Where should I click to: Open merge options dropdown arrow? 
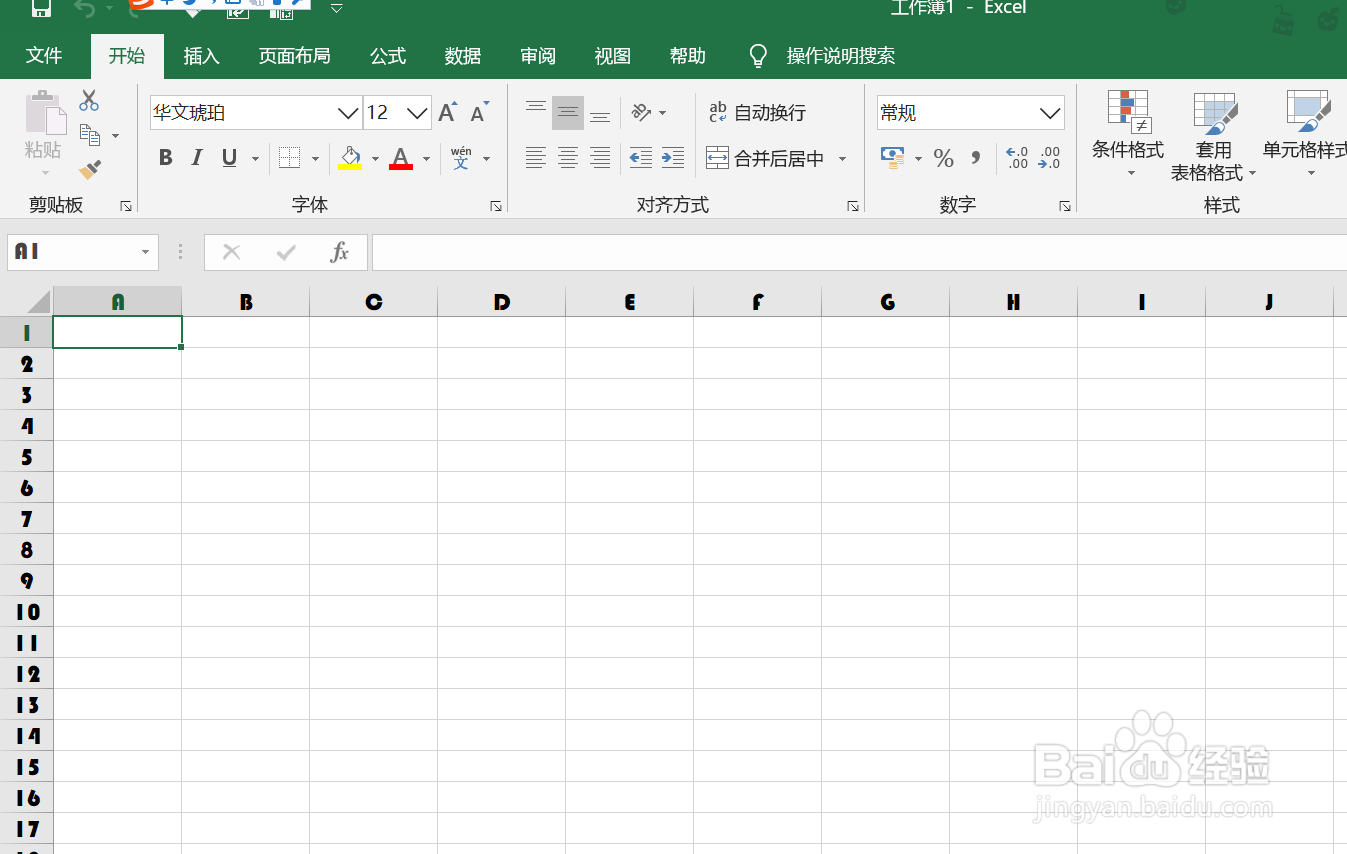[x=842, y=158]
